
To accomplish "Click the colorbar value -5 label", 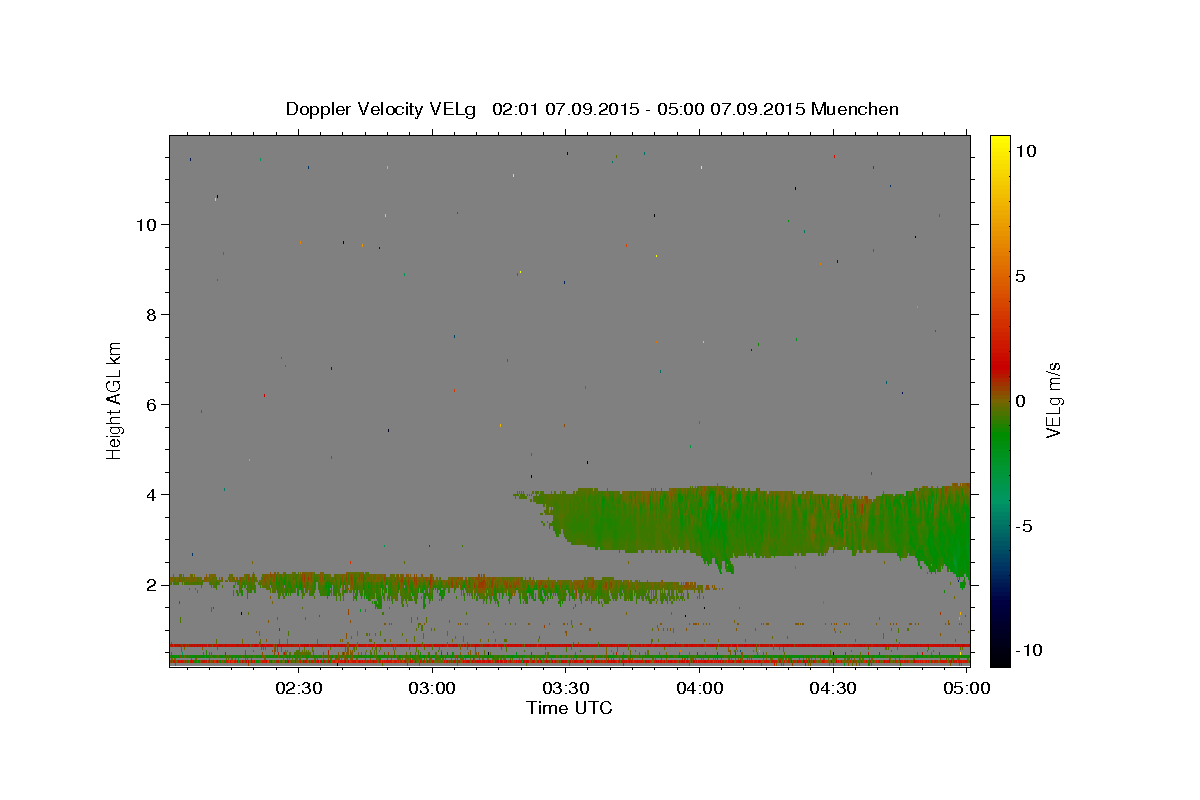I will click(1023, 526).
